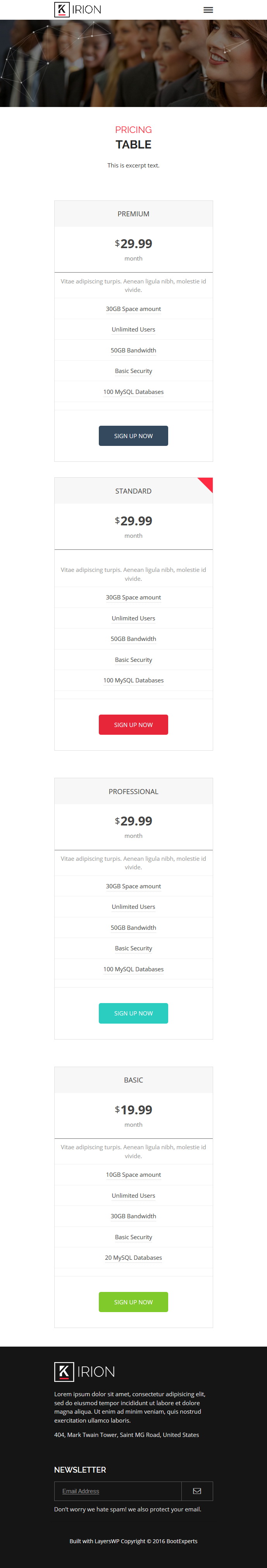This screenshot has width=267, height=1568.
Task: Focus the Email Address newsletter field
Action: [x=118, y=1491]
